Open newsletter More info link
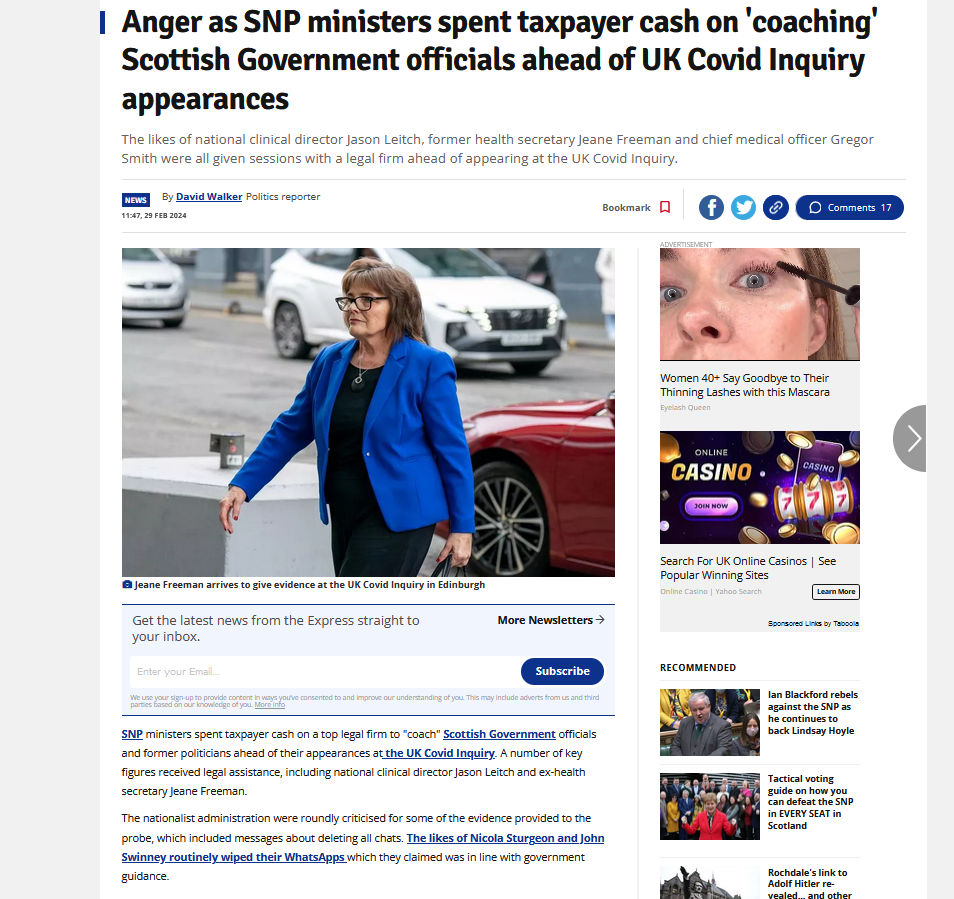Viewport: 954px width, 899px height. (270, 704)
